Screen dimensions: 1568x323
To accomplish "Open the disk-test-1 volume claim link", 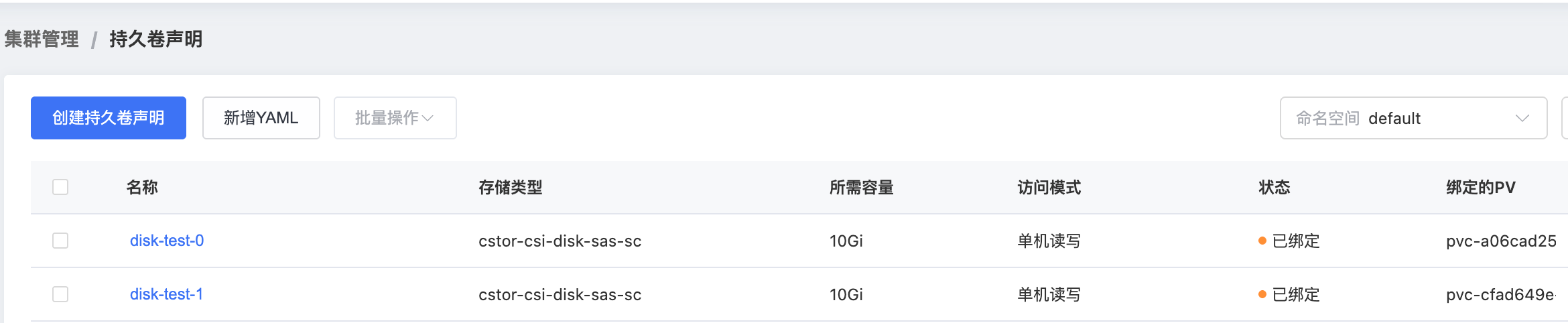I will (166, 294).
